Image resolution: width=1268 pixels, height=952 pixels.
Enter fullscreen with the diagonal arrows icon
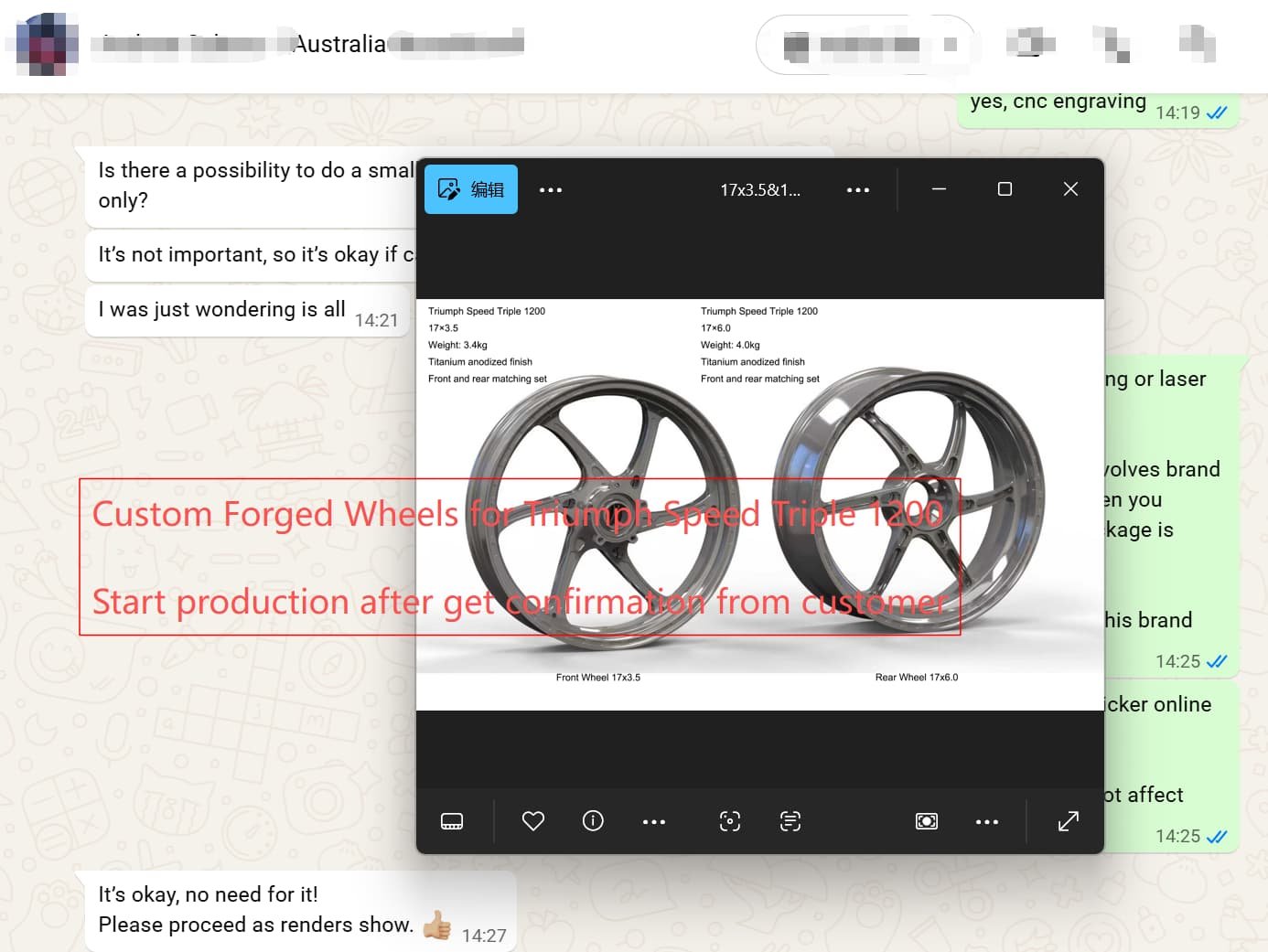pos(1069,821)
